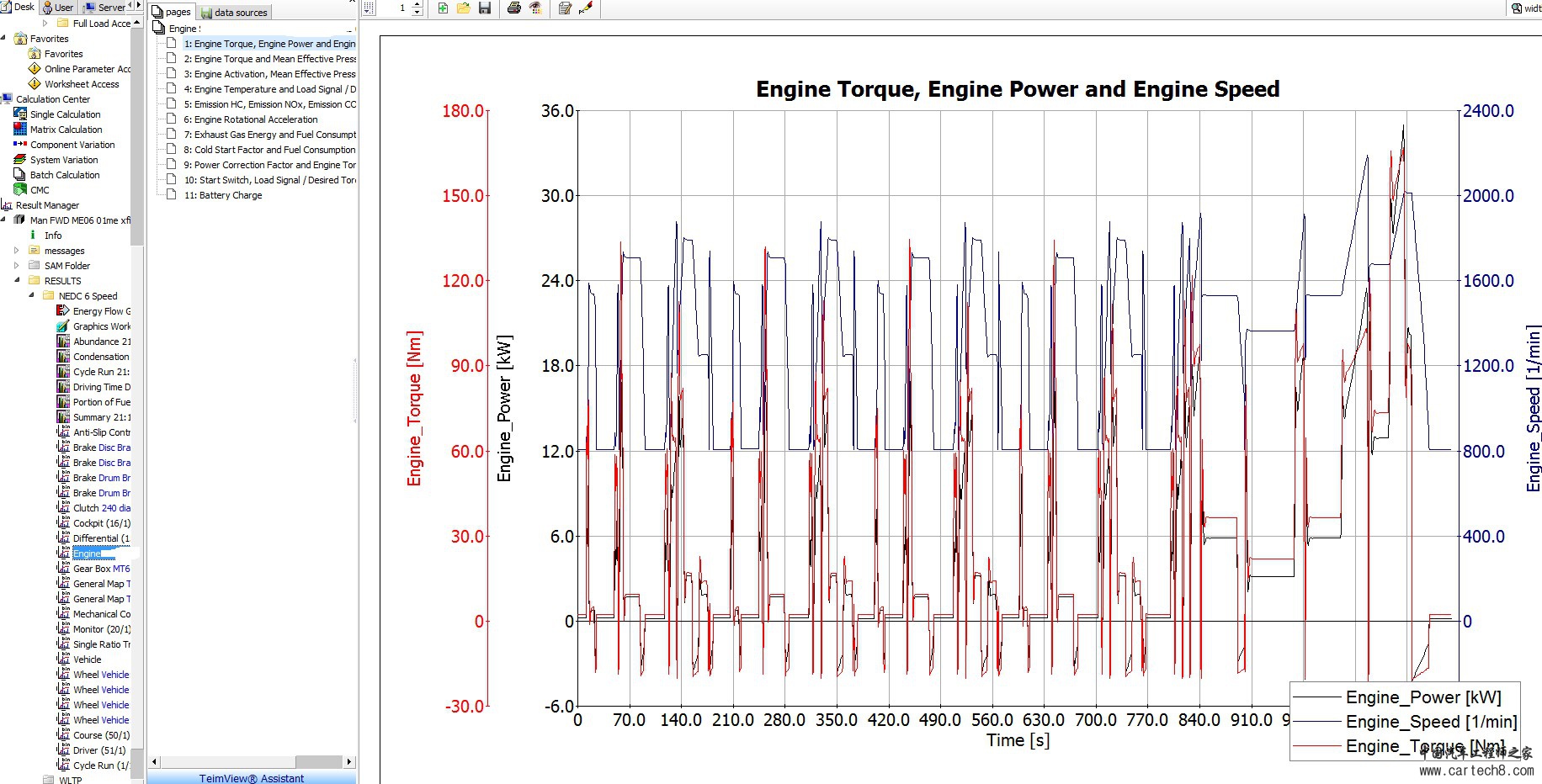Increase the page number spinner value
1542x784 pixels.
pyautogui.click(x=417, y=4)
